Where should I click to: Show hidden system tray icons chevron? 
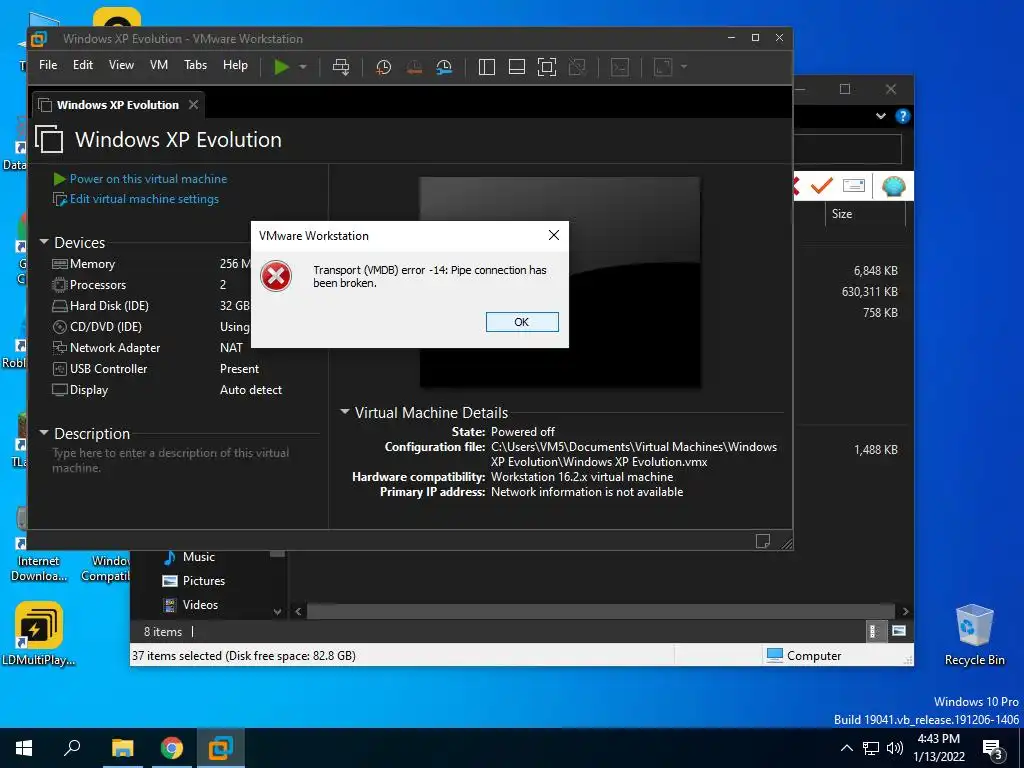[846, 748]
